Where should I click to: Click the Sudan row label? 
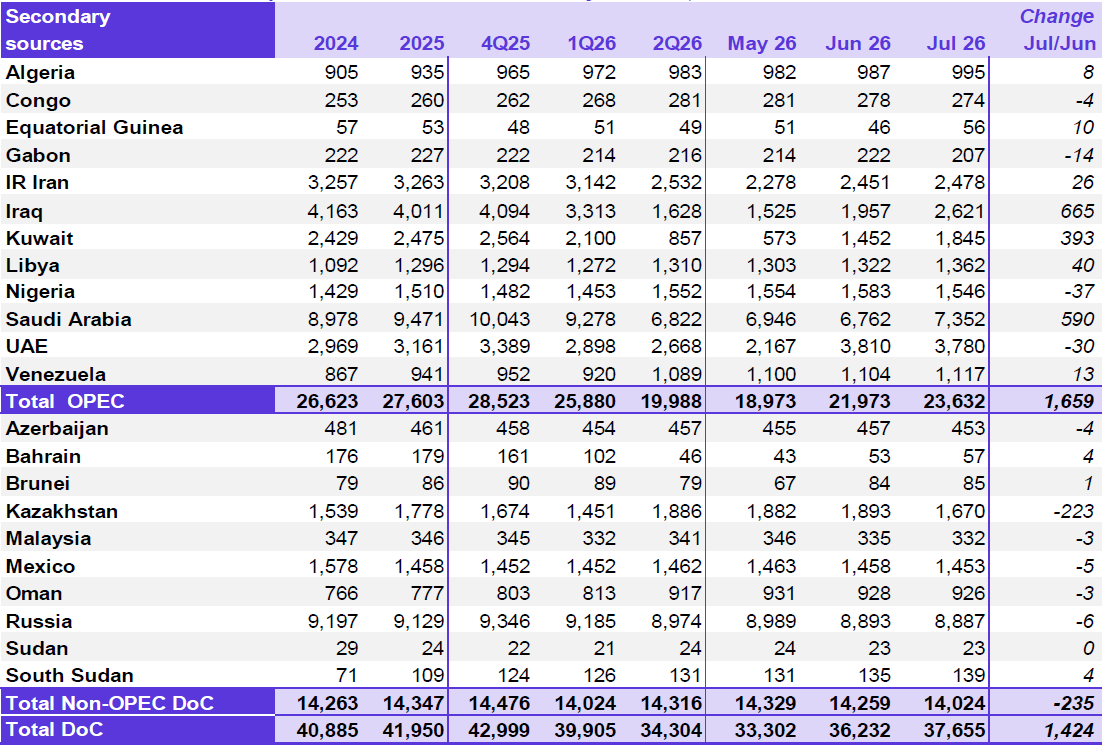point(37,648)
